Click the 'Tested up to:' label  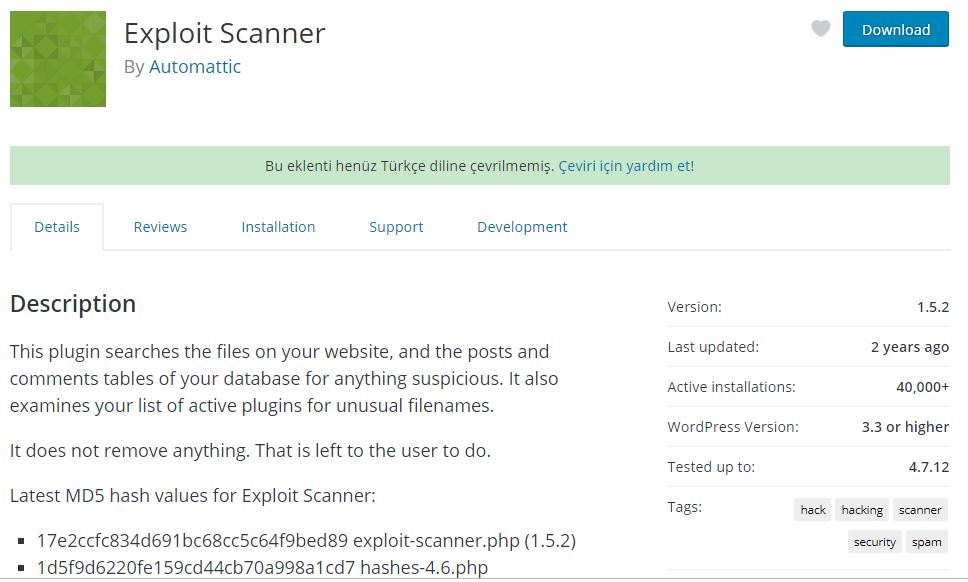[711, 467]
